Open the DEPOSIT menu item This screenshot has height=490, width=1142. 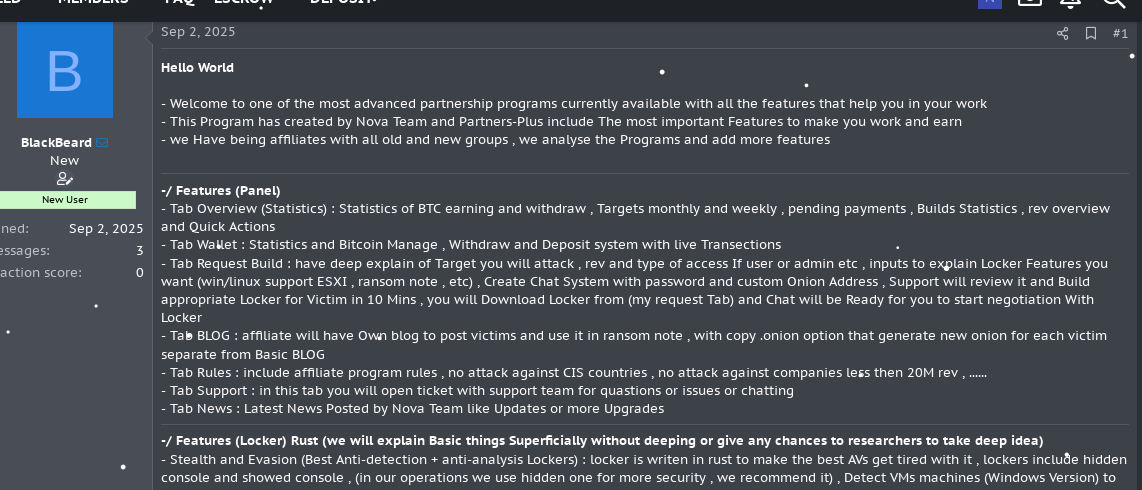pos(343,3)
